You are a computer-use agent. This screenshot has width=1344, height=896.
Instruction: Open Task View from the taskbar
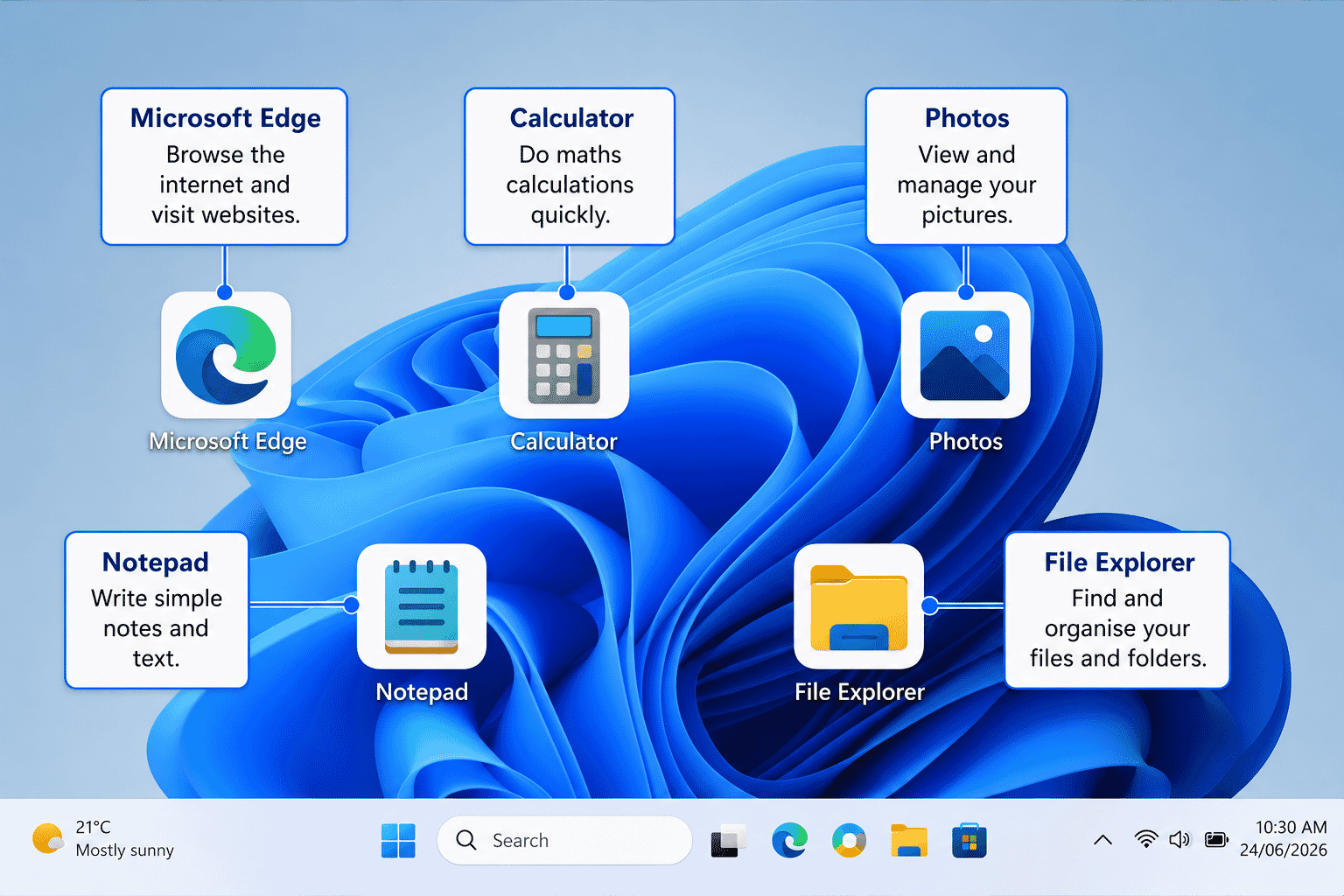click(x=728, y=841)
